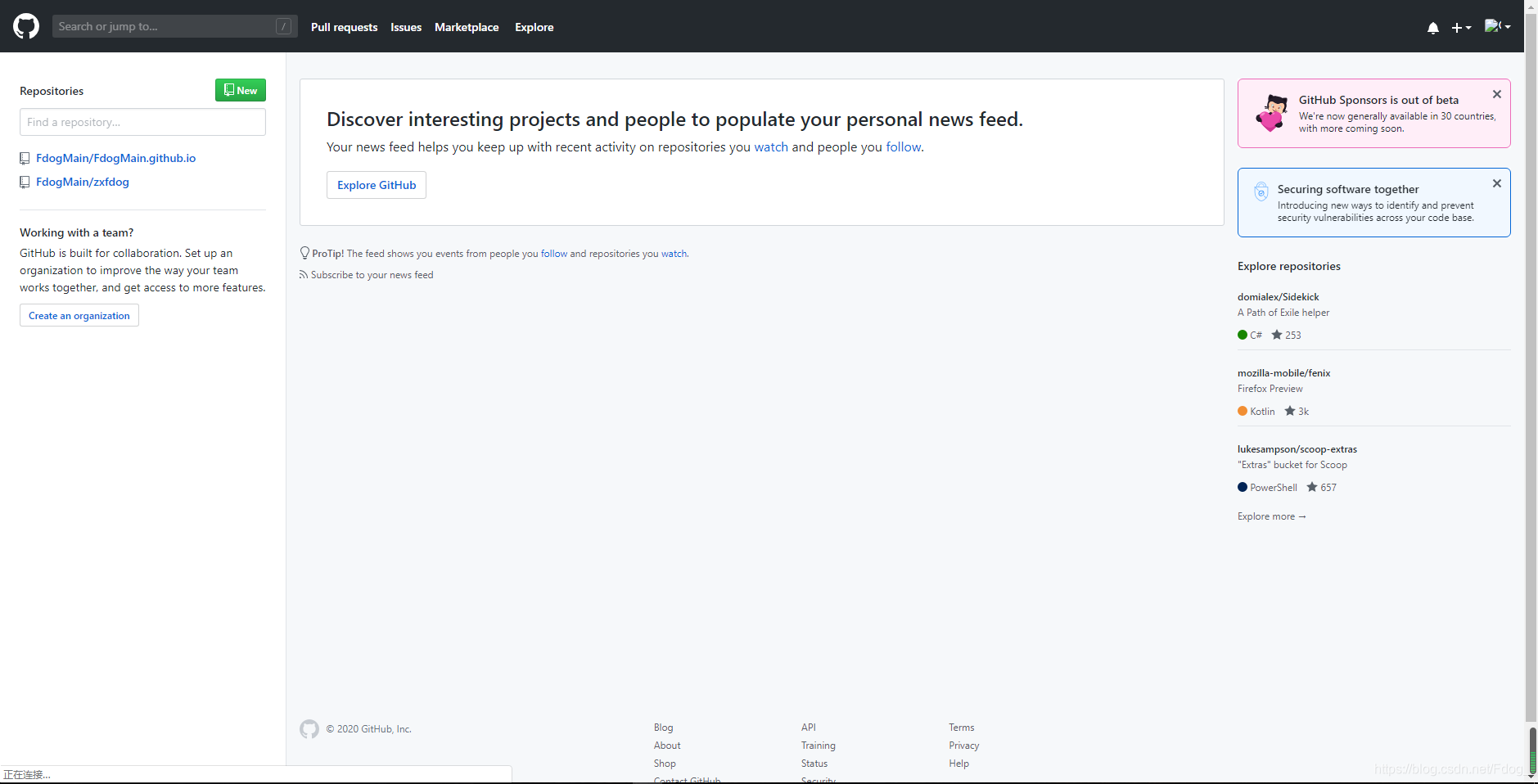
Task: Follow the watch link in news feed intro
Action: [x=771, y=147]
